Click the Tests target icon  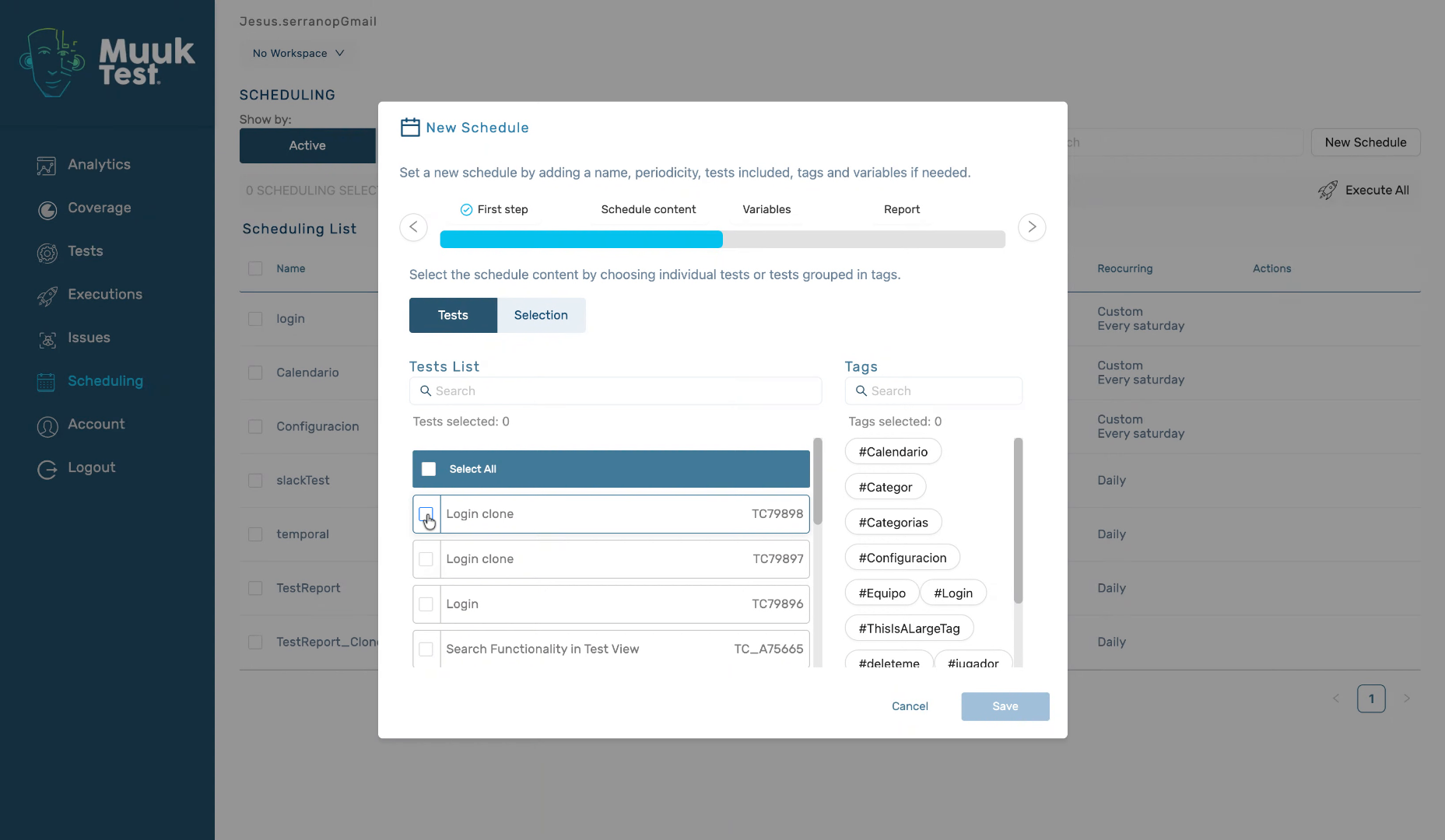tap(47, 252)
